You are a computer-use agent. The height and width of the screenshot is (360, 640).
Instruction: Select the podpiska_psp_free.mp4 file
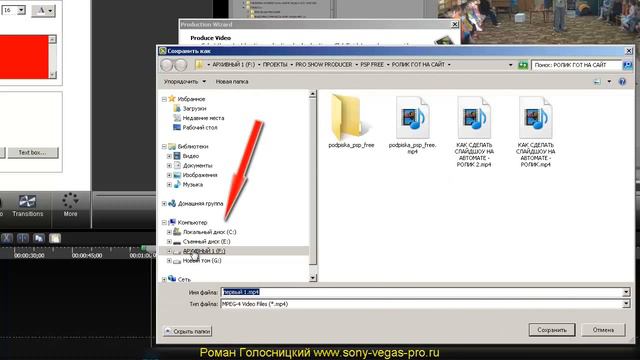(x=412, y=125)
